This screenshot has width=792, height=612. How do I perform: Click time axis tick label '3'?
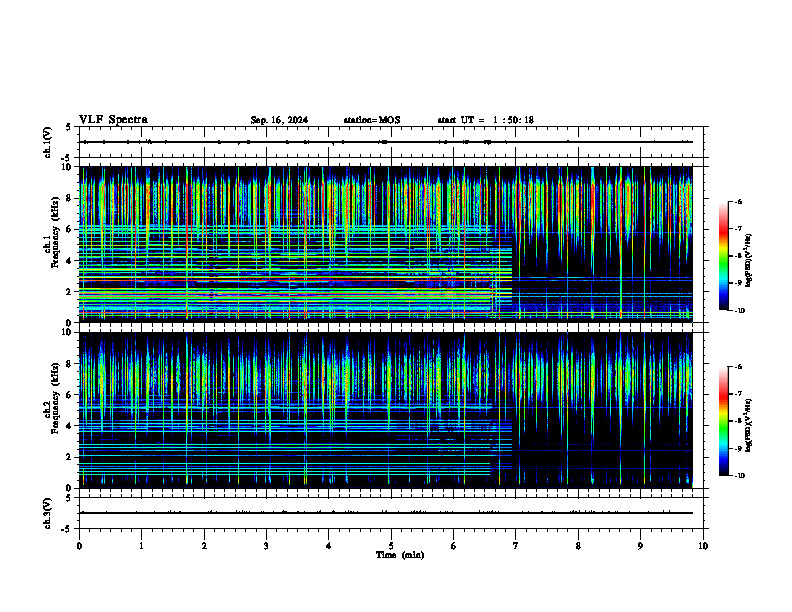[x=266, y=546]
